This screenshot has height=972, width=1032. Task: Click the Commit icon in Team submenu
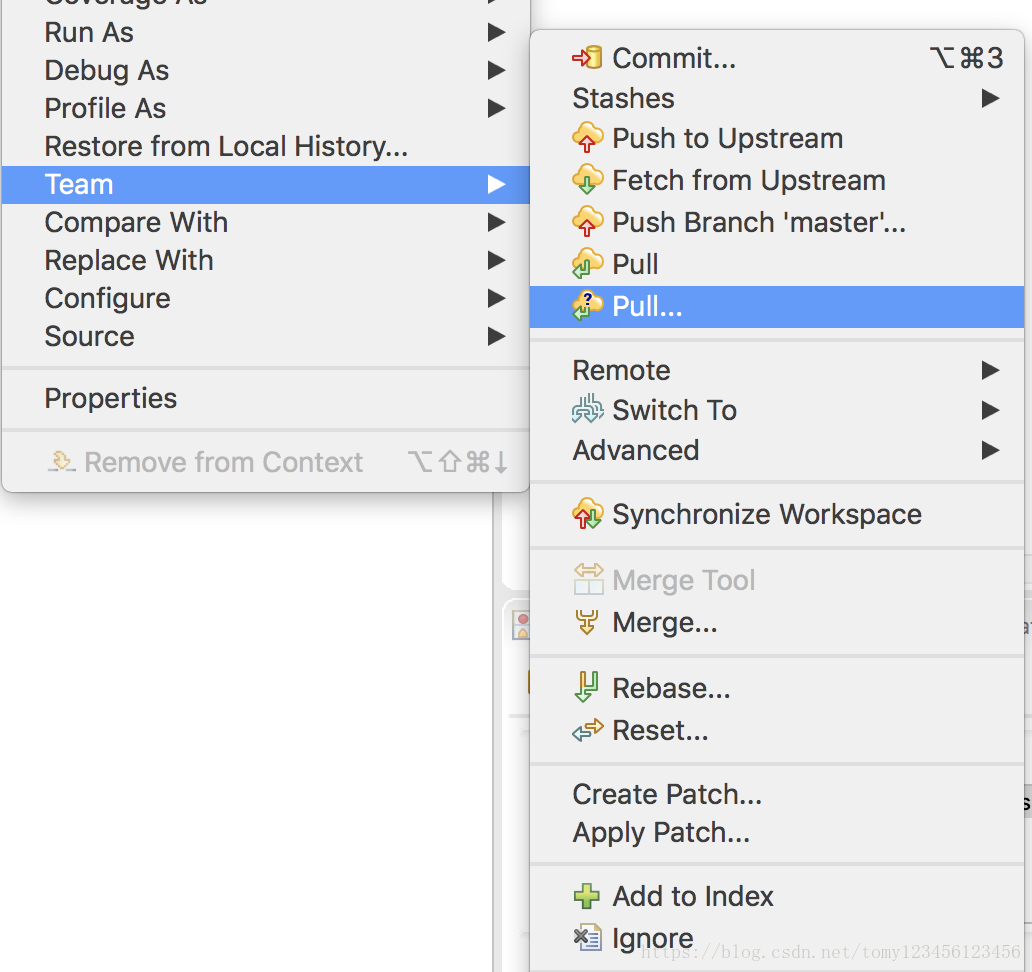[x=587, y=58]
